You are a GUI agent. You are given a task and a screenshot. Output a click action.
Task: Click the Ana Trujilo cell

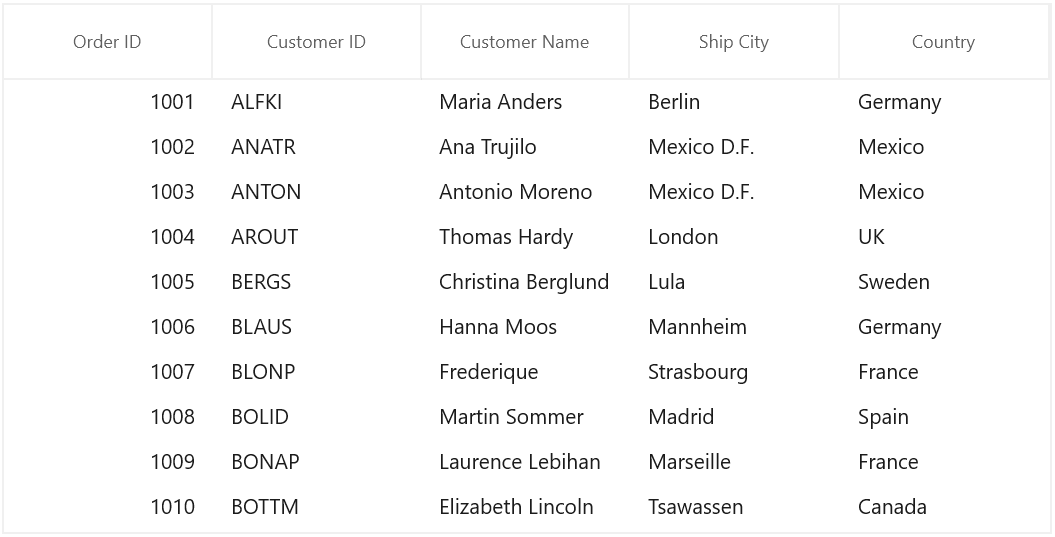coord(525,147)
